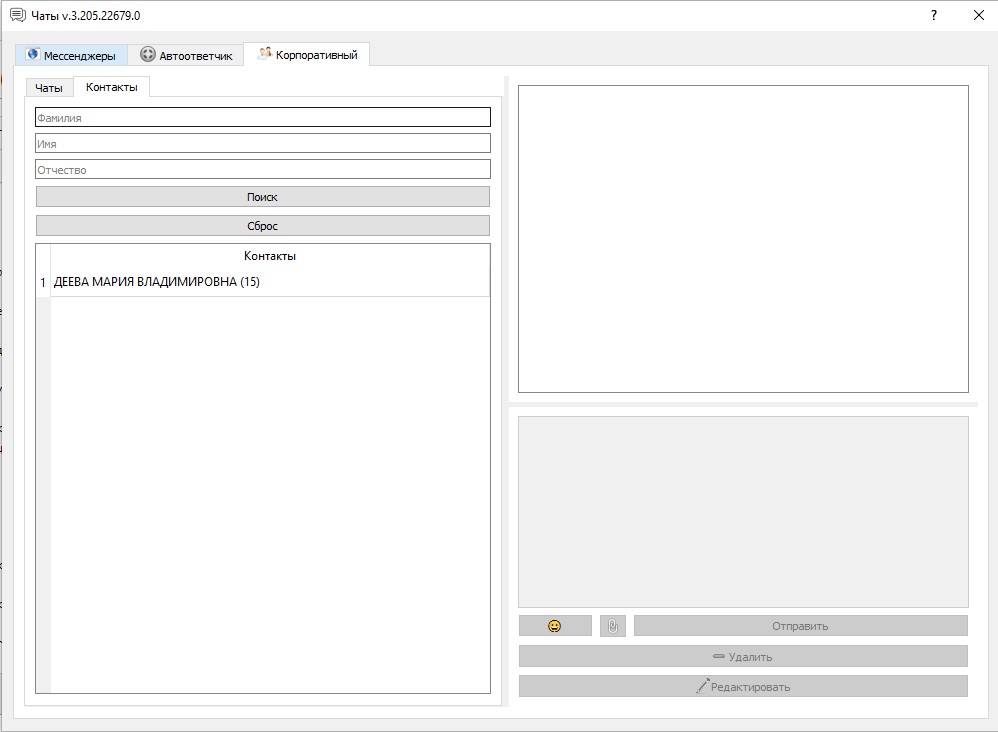Image resolution: width=998 pixels, height=732 pixels.
Task: Click the emoji smiley button
Action: (x=555, y=626)
